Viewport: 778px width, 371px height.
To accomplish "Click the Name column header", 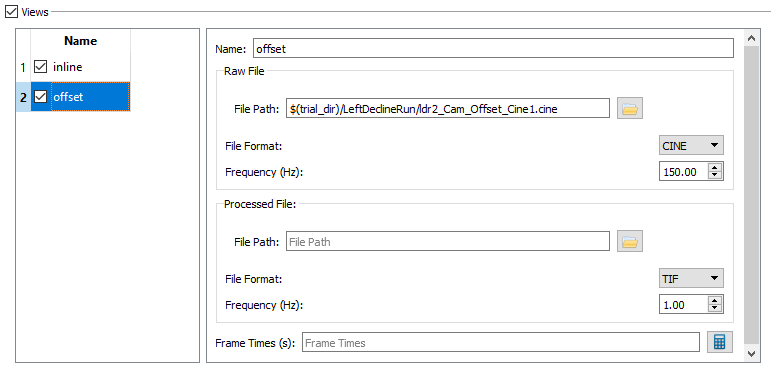I will 80,41.
